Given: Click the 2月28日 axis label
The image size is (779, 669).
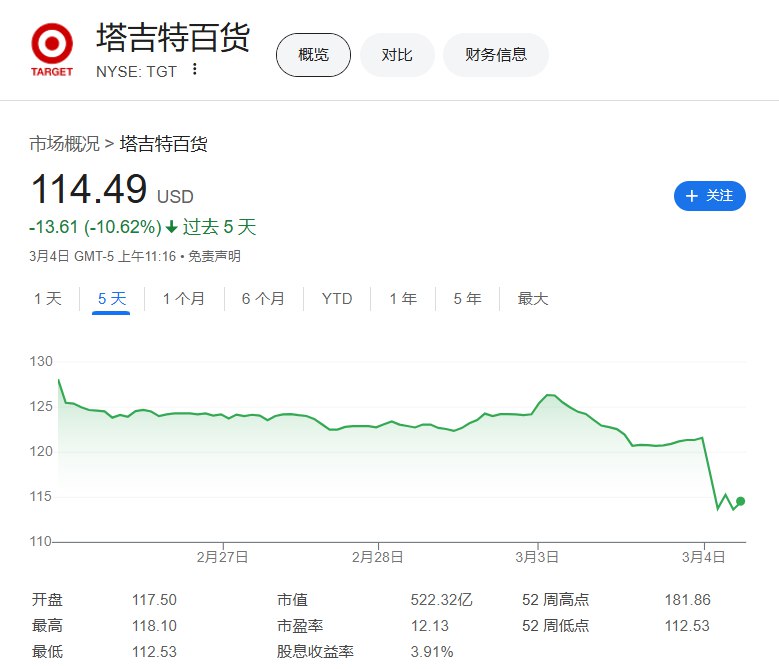Looking at the screenshot, I should 378,557.
